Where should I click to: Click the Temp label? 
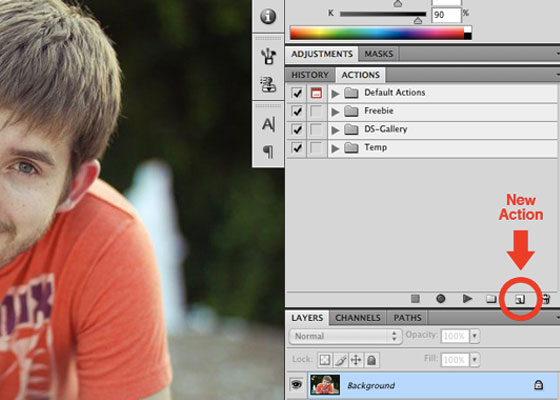375,148
